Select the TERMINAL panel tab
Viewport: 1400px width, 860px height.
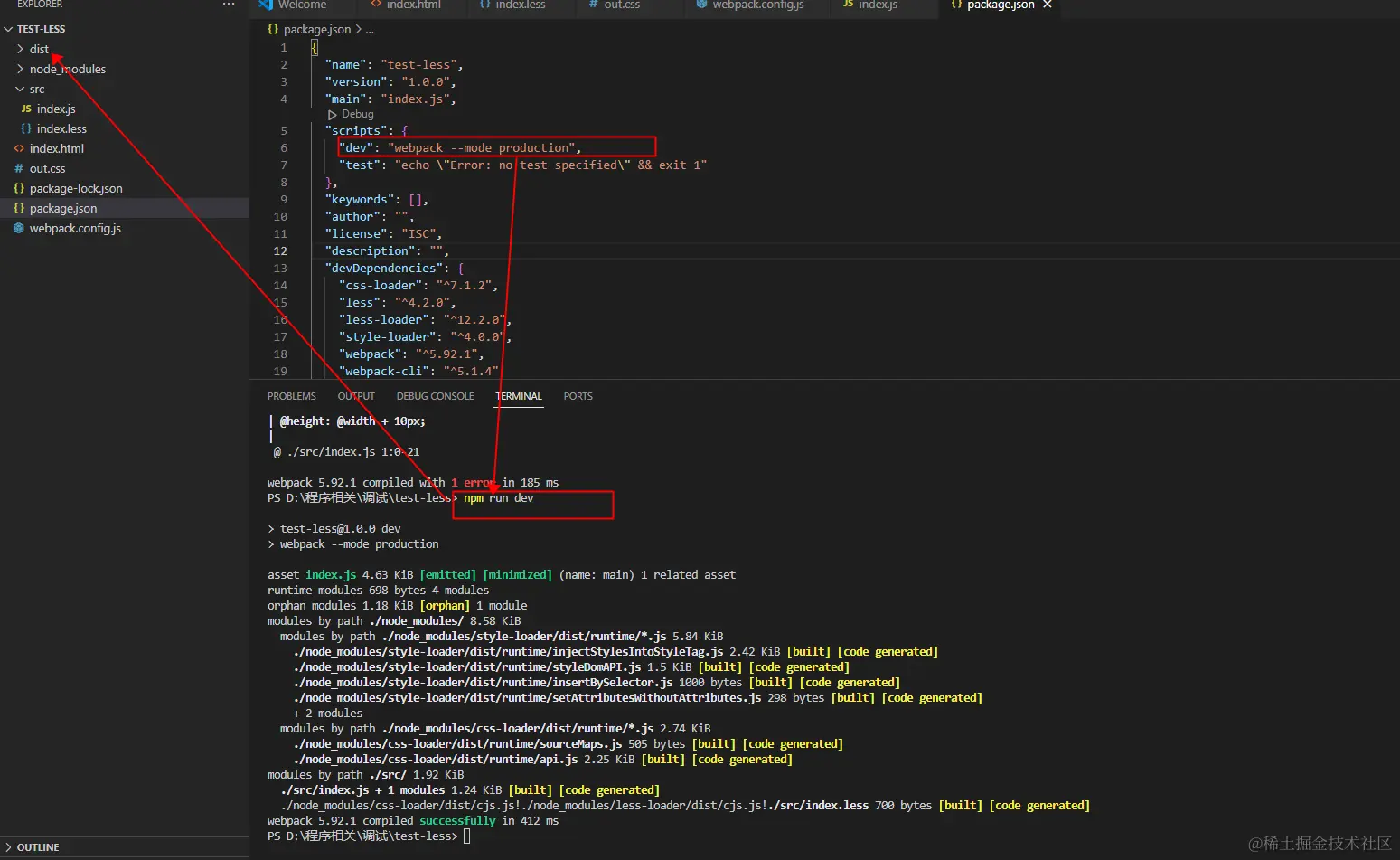click(x=519, y=396)
